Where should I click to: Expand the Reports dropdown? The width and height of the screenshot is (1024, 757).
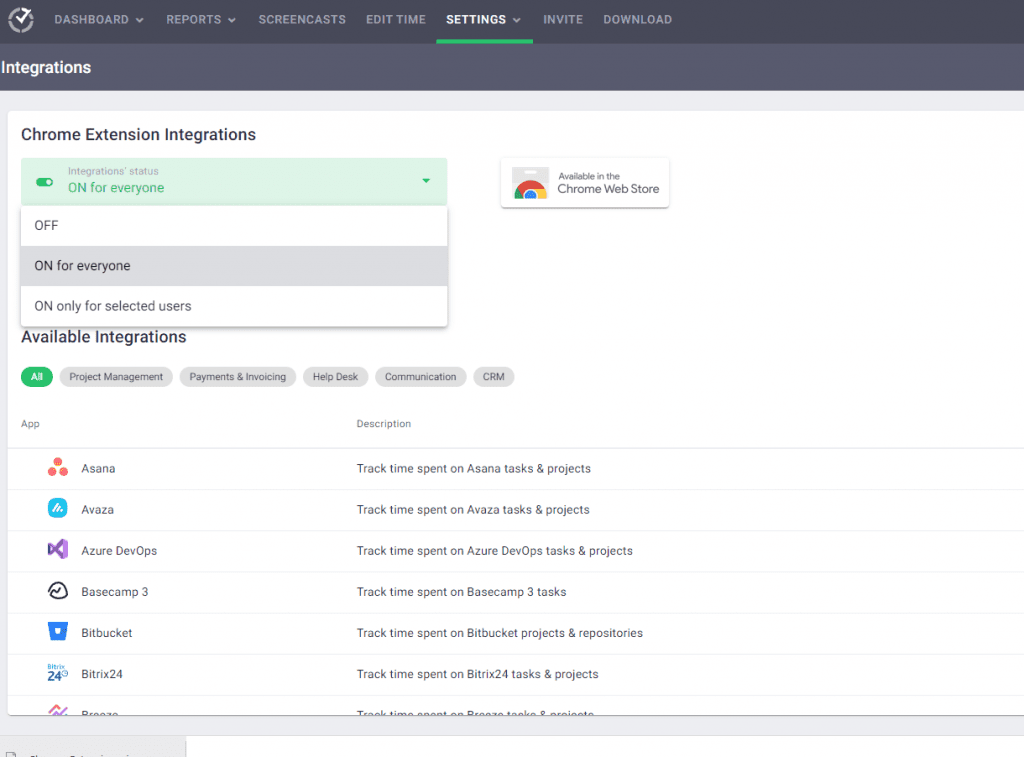click(200, 19)
